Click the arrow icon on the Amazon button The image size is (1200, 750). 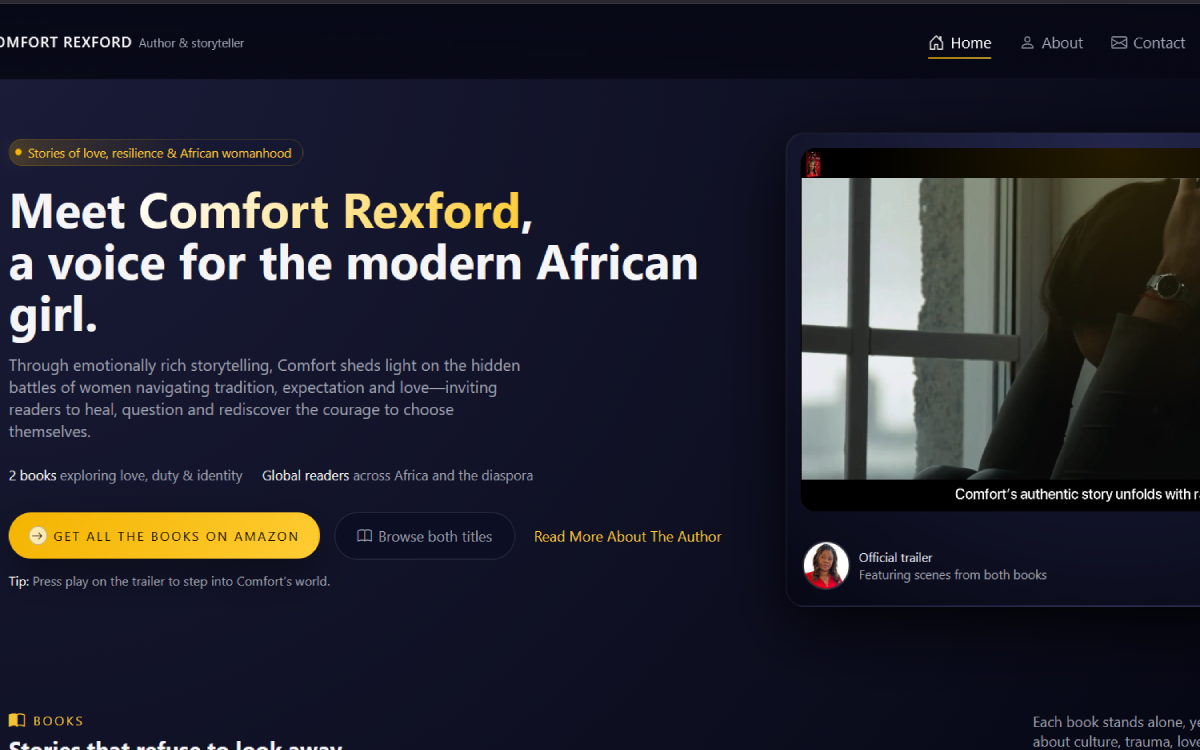[x=37, y=536]
